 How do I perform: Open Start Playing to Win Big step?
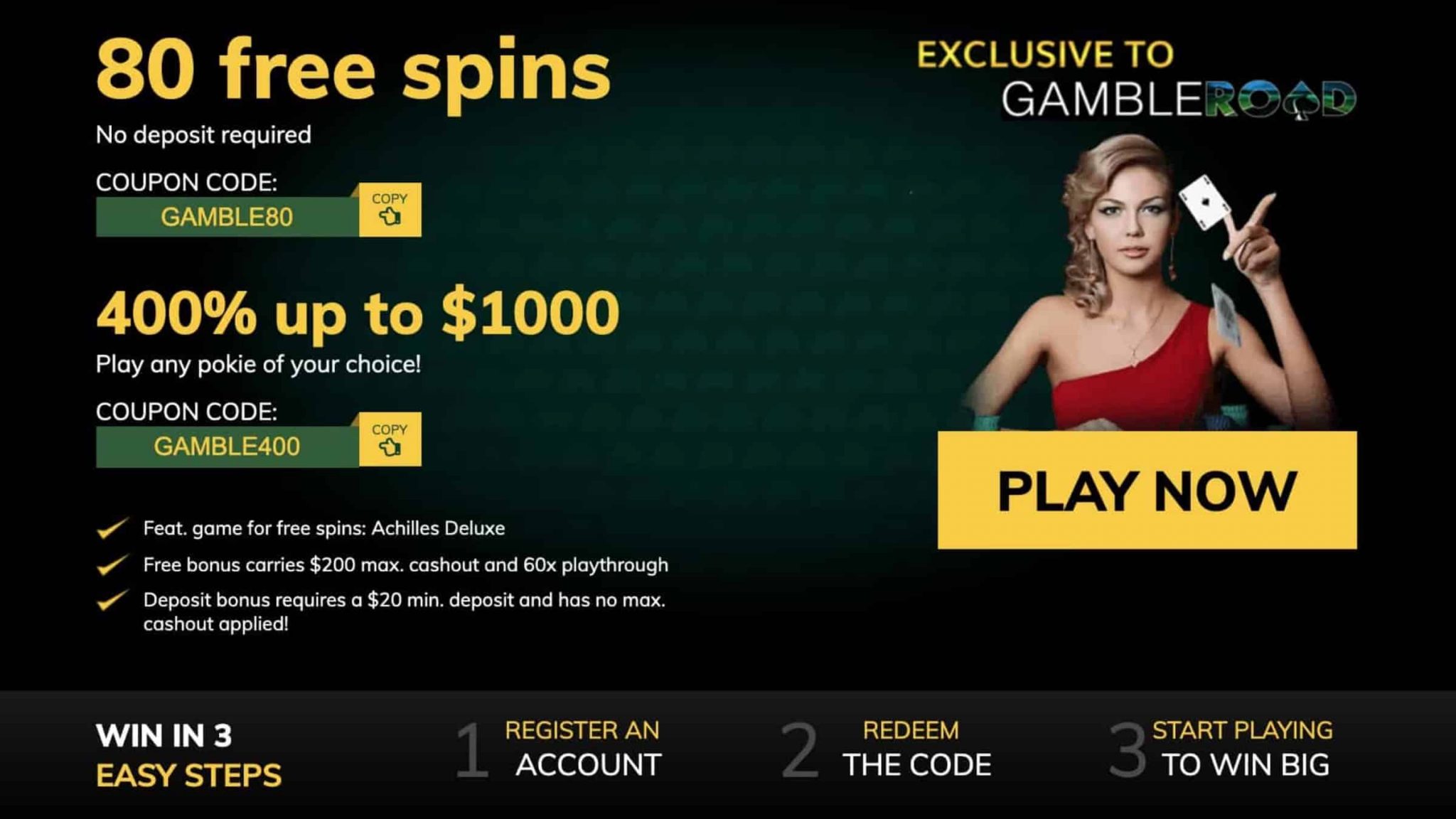point(1243,748)
